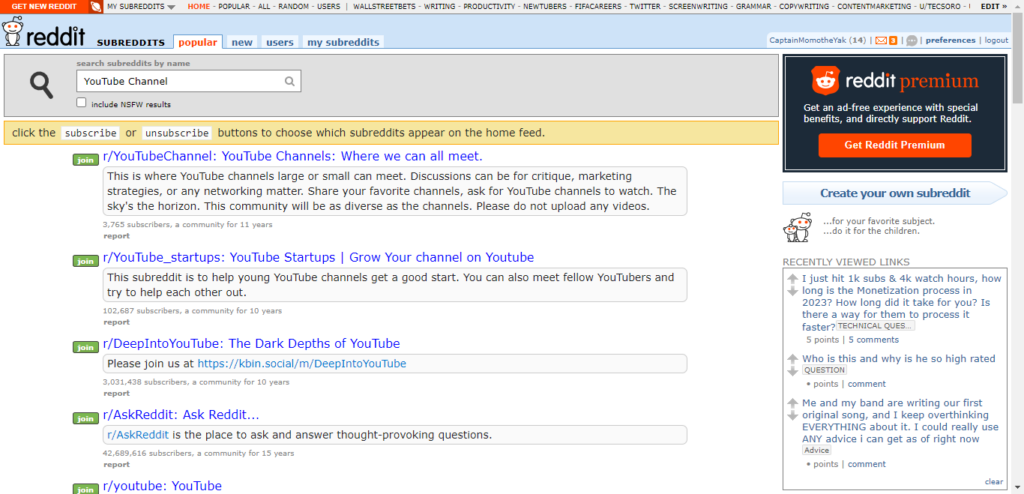The image size is (1024, 494).
Task: Click Create your own subreddit
Action: point(895,193)
